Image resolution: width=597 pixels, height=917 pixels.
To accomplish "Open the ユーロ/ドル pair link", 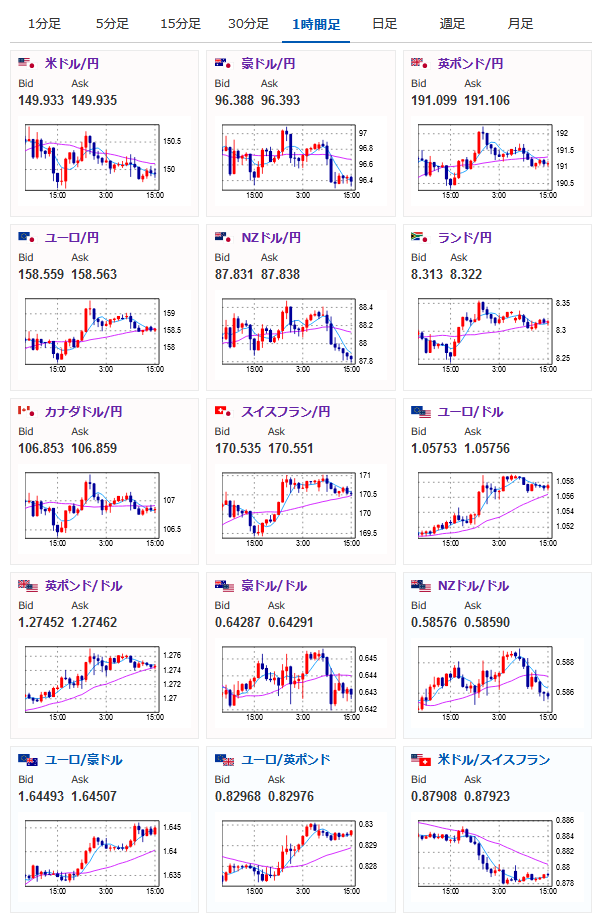I will (470, 412).
